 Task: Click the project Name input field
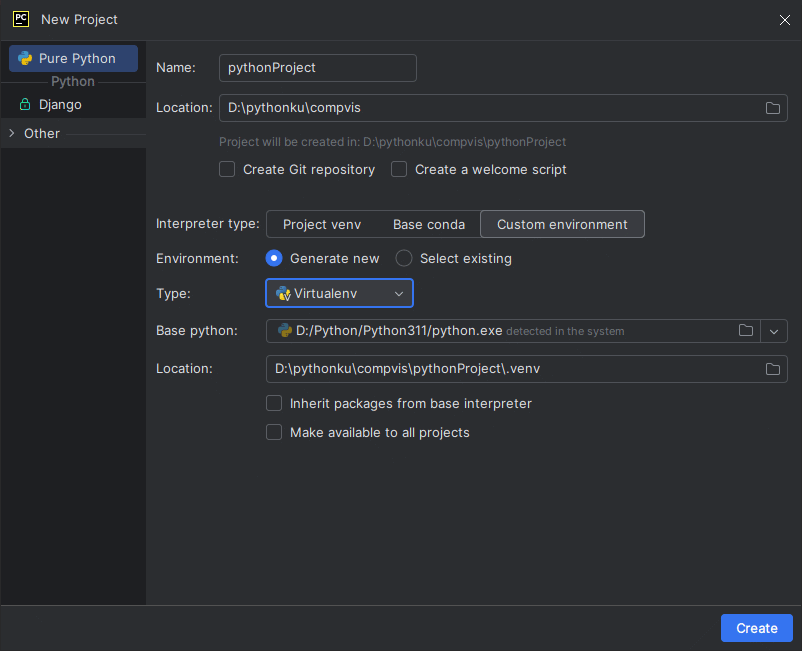[x=318, y=68]
